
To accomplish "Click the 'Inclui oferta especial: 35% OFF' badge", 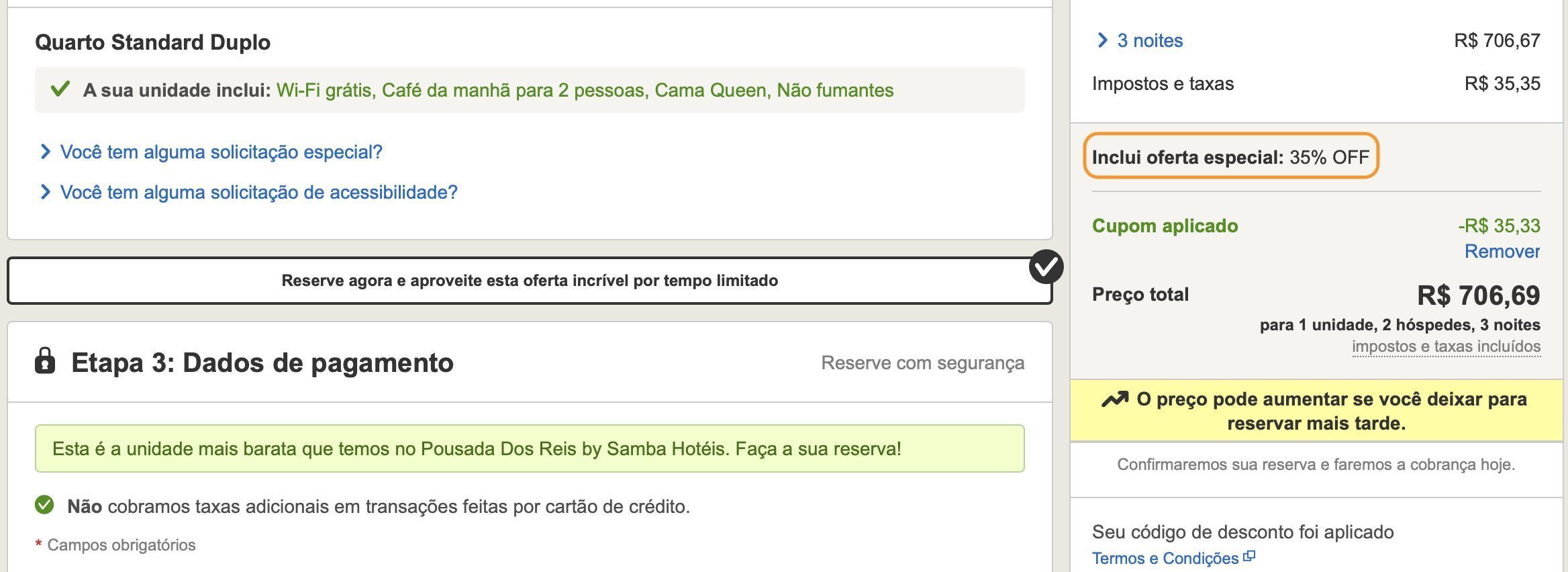I will click(1230, 156).
